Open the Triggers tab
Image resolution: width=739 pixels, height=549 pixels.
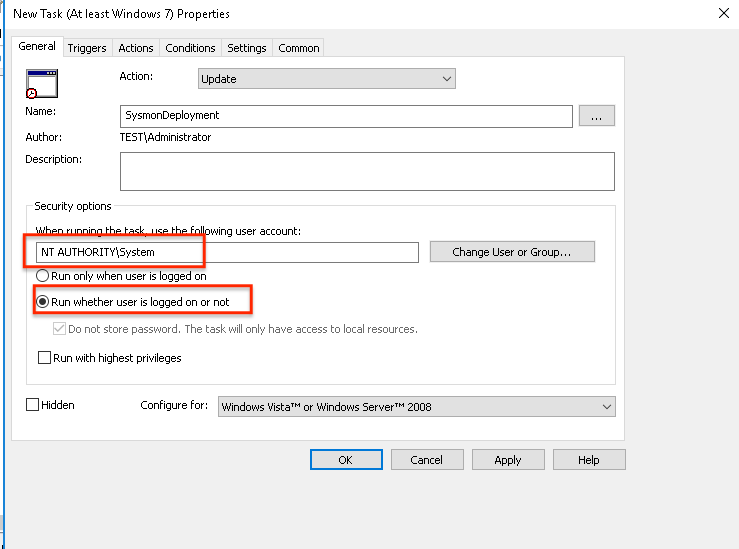87,48
